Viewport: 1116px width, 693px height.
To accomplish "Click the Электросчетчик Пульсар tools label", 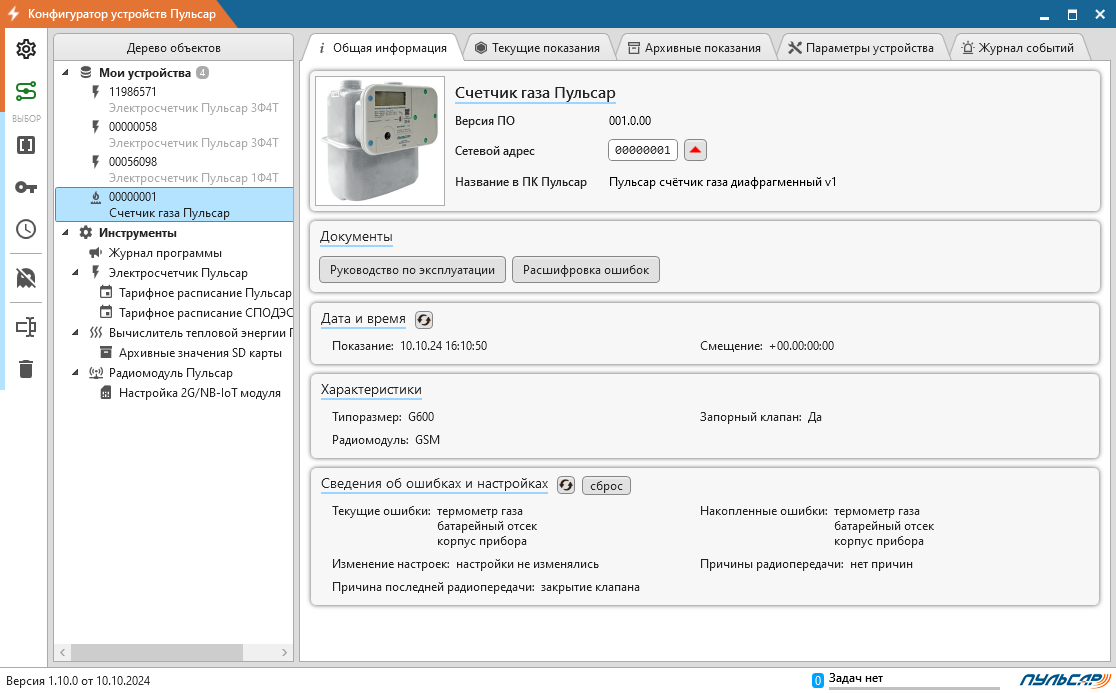I will [x=178, y=273].
